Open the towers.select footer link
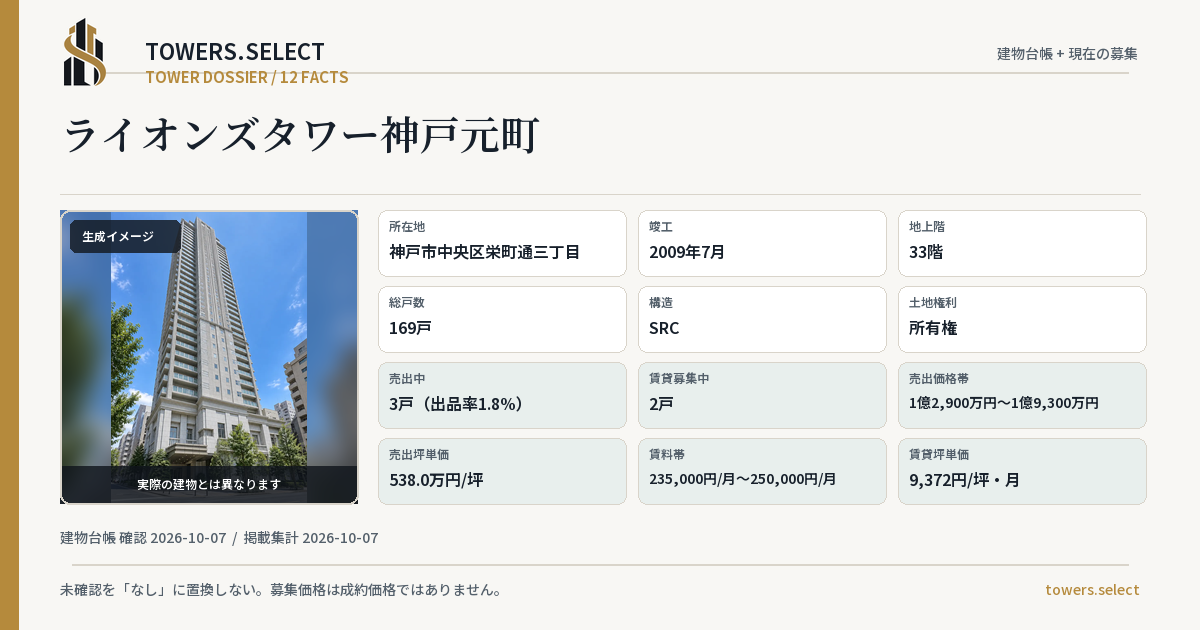Image resolution: width=1200 pixels, height=630 pixels. 1092,590
